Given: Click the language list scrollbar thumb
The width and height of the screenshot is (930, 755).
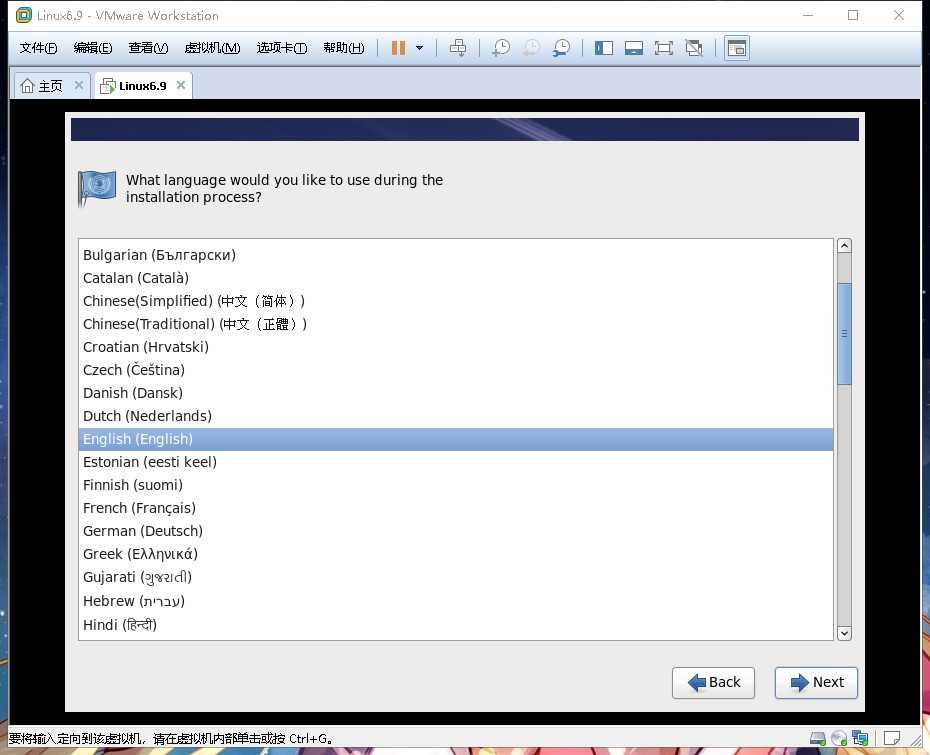Looking at the screenshot, I should pyautogui.click(x=844, y=334).
